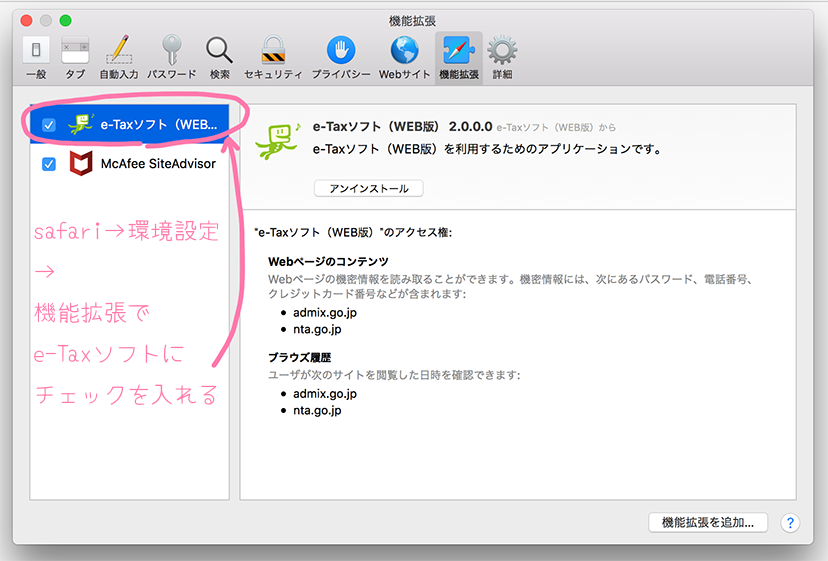Image resolution: width=828 pixels, height=561 pixels.
Task: Open the プライバシー (Privacy) hand pane
Action: tap(341, 58)
